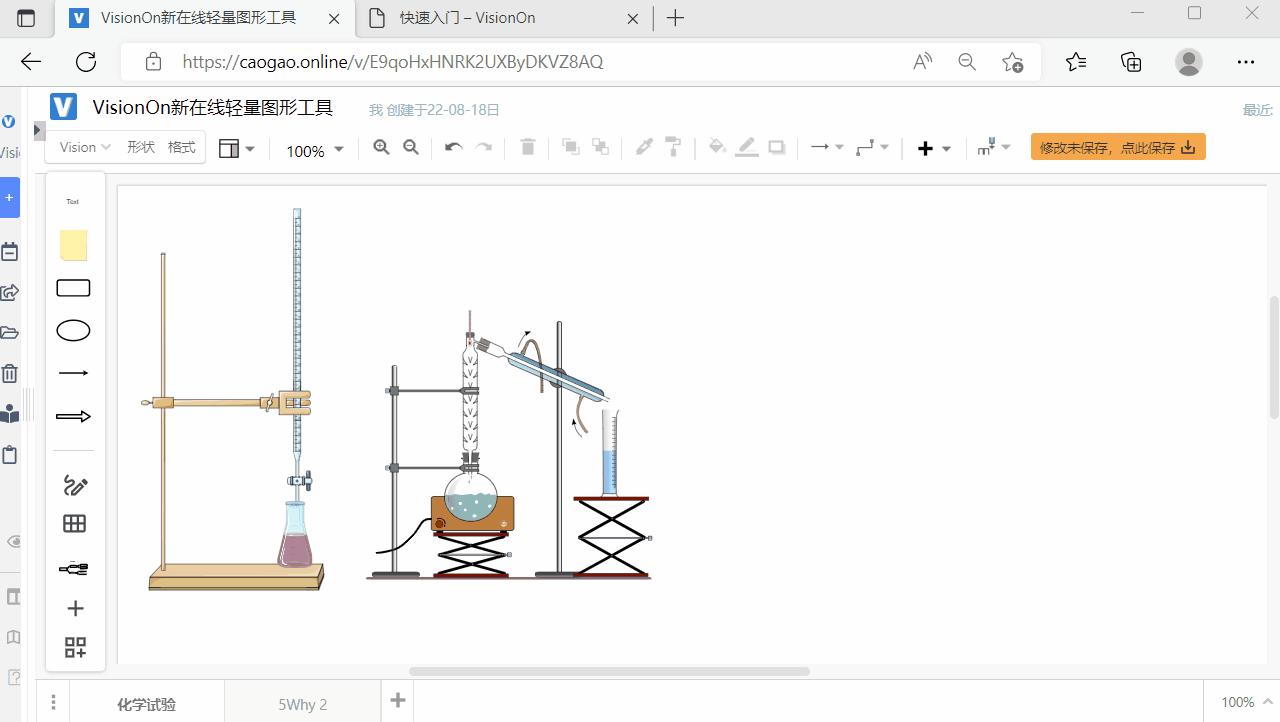Image resolution: width=1280 pixels, height=722 pixels.
Task: Undo the last action
Action: [x=453, y=146]
